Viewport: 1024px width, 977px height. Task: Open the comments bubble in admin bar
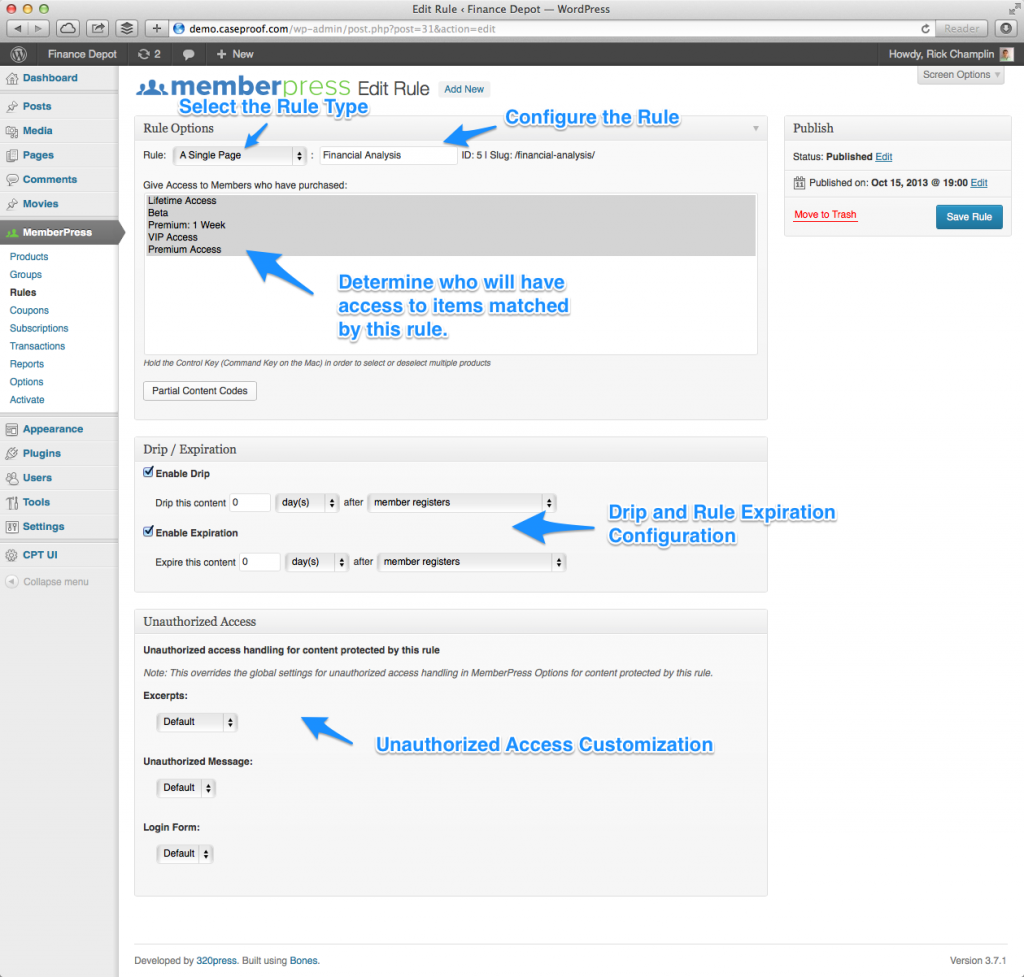coord(188,54)
